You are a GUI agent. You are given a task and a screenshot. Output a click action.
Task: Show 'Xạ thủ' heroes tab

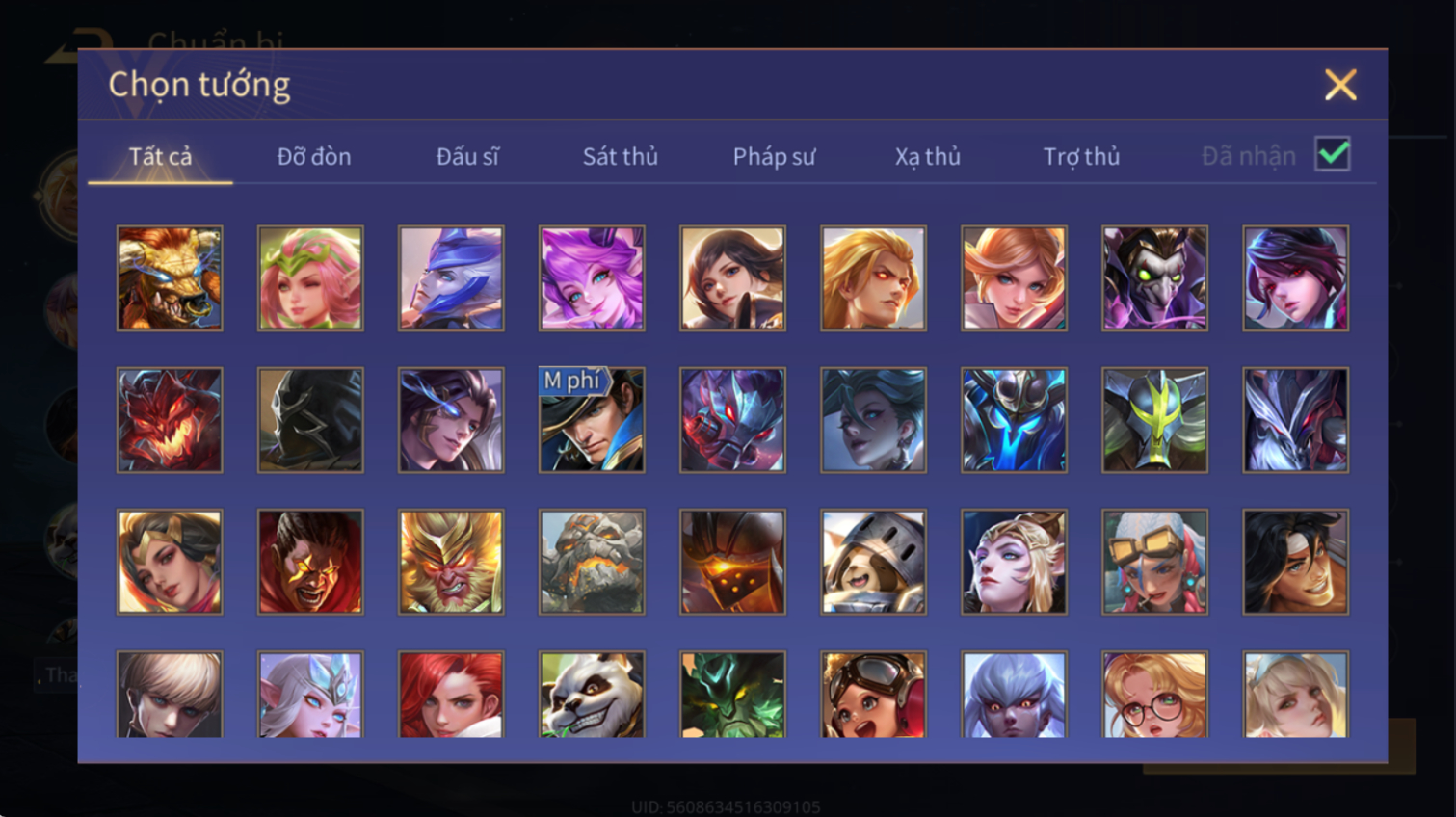928,156
